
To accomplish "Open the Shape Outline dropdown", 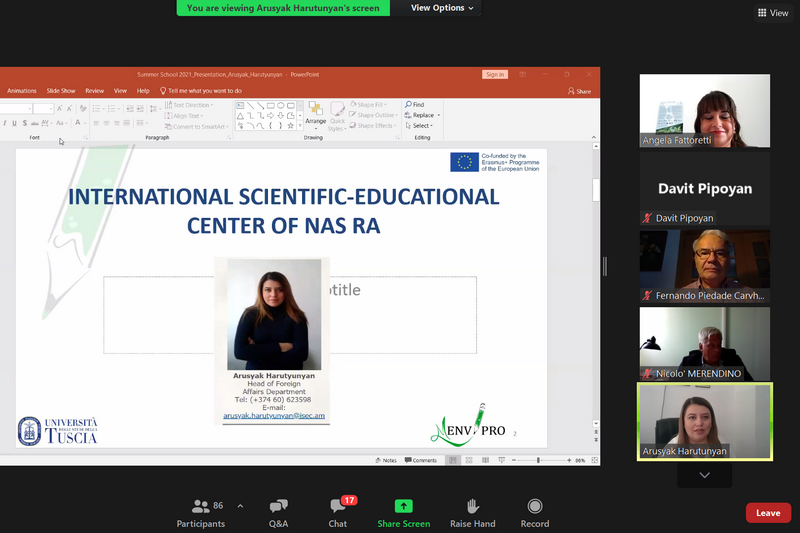I will point(373,115).
